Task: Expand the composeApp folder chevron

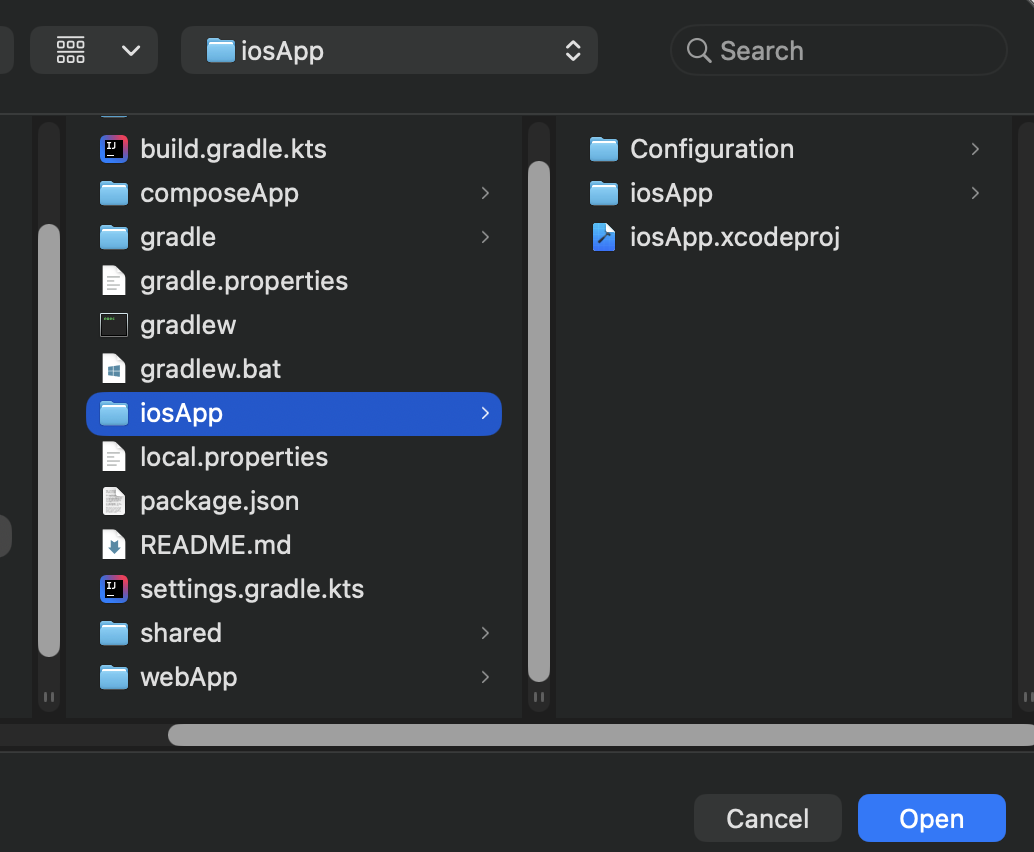Action: point(485,193)
